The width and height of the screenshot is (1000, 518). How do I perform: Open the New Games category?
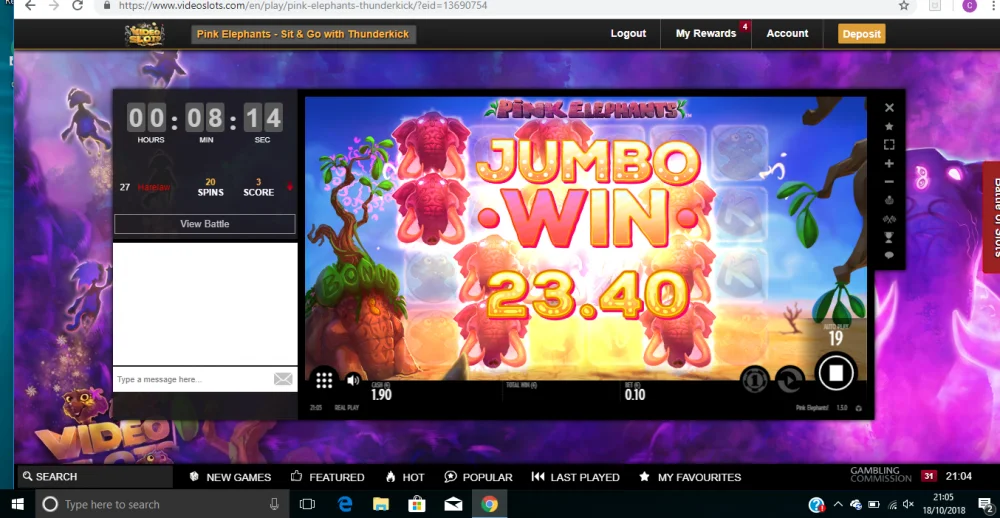tap(230, 477)
